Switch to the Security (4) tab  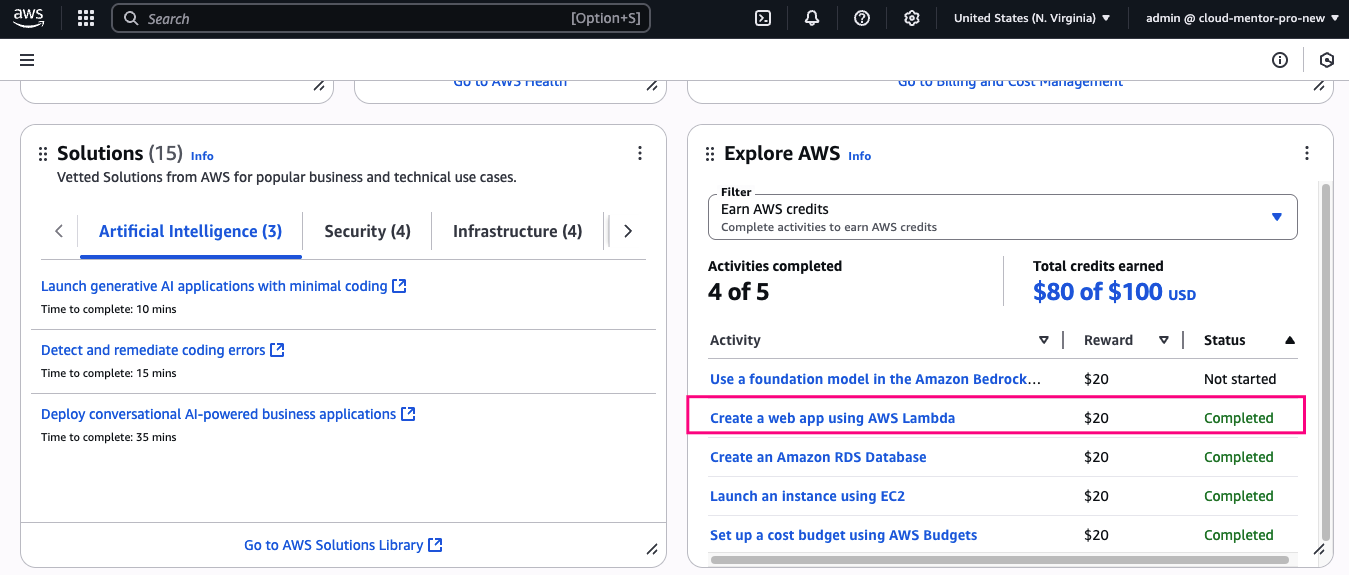[367, 231]
